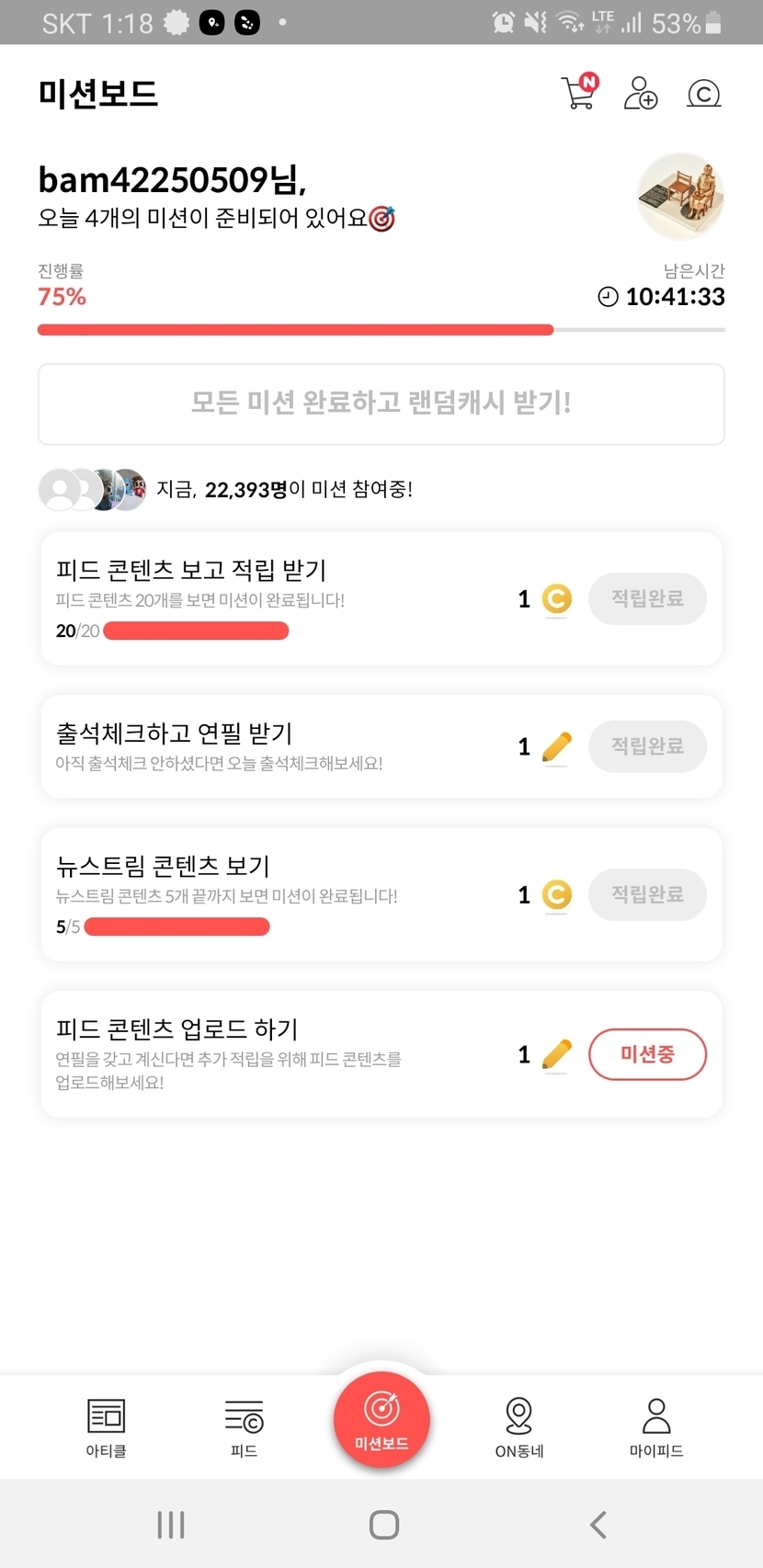Viewport: 763px width, 1568px height.
Task: Tap the coin icon on 뉴스트림 mission
Action: click(x=556, y=894)
